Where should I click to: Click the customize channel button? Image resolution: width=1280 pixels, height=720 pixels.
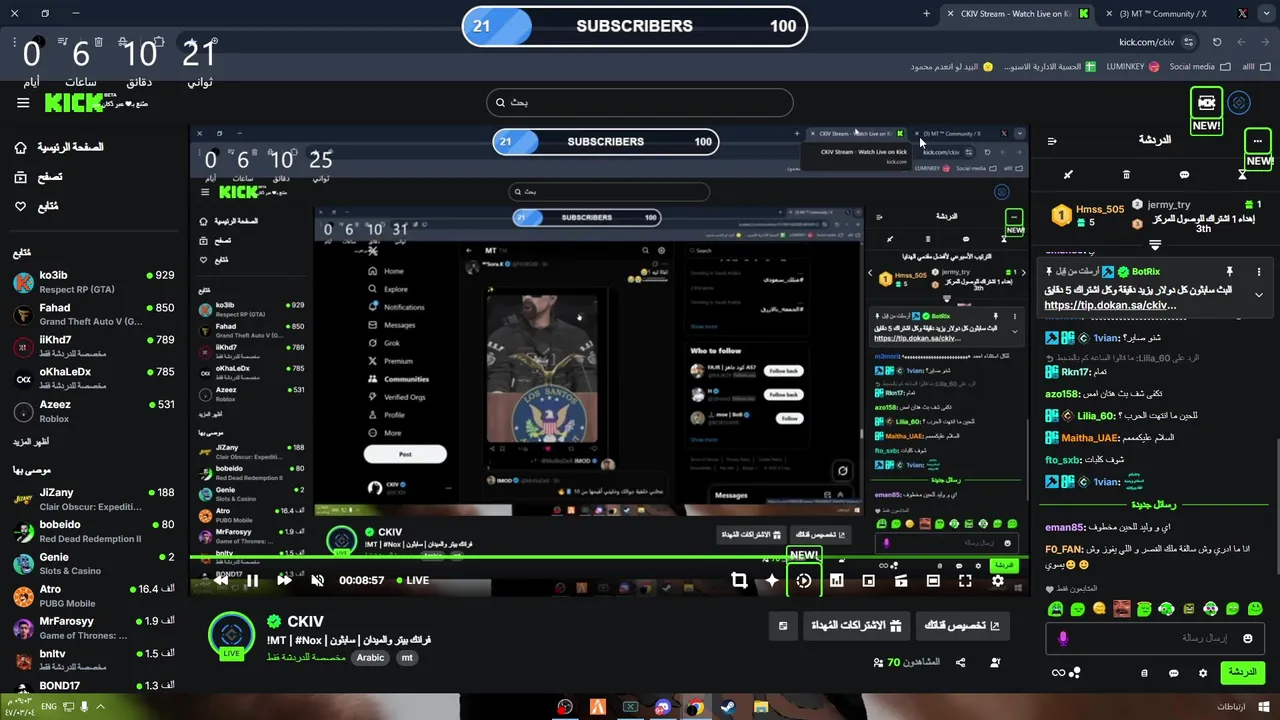pyautogui.click(x=961, y=626)
